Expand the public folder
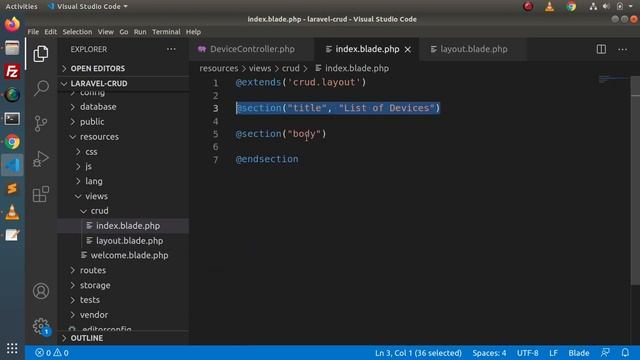This screenshot has height=360, width=640. pyautogui.click(x=92, y=122)
